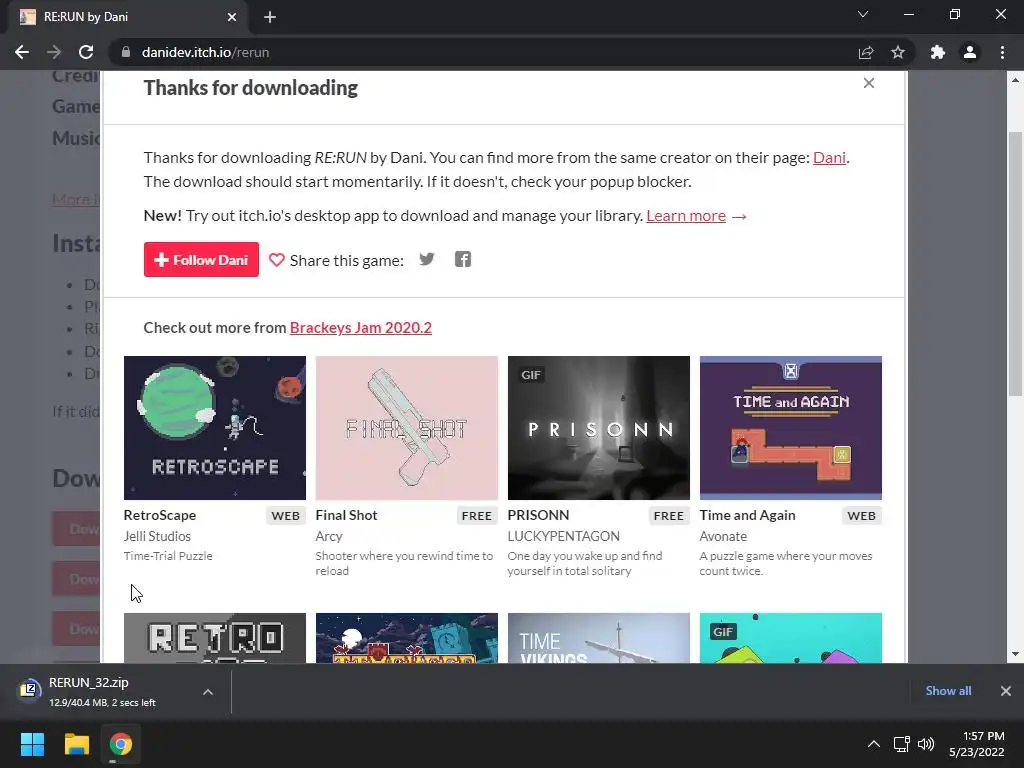Close the downloads bar
The width and height of the screenshot is (1024, 768).
click(x=1006, y=690)
